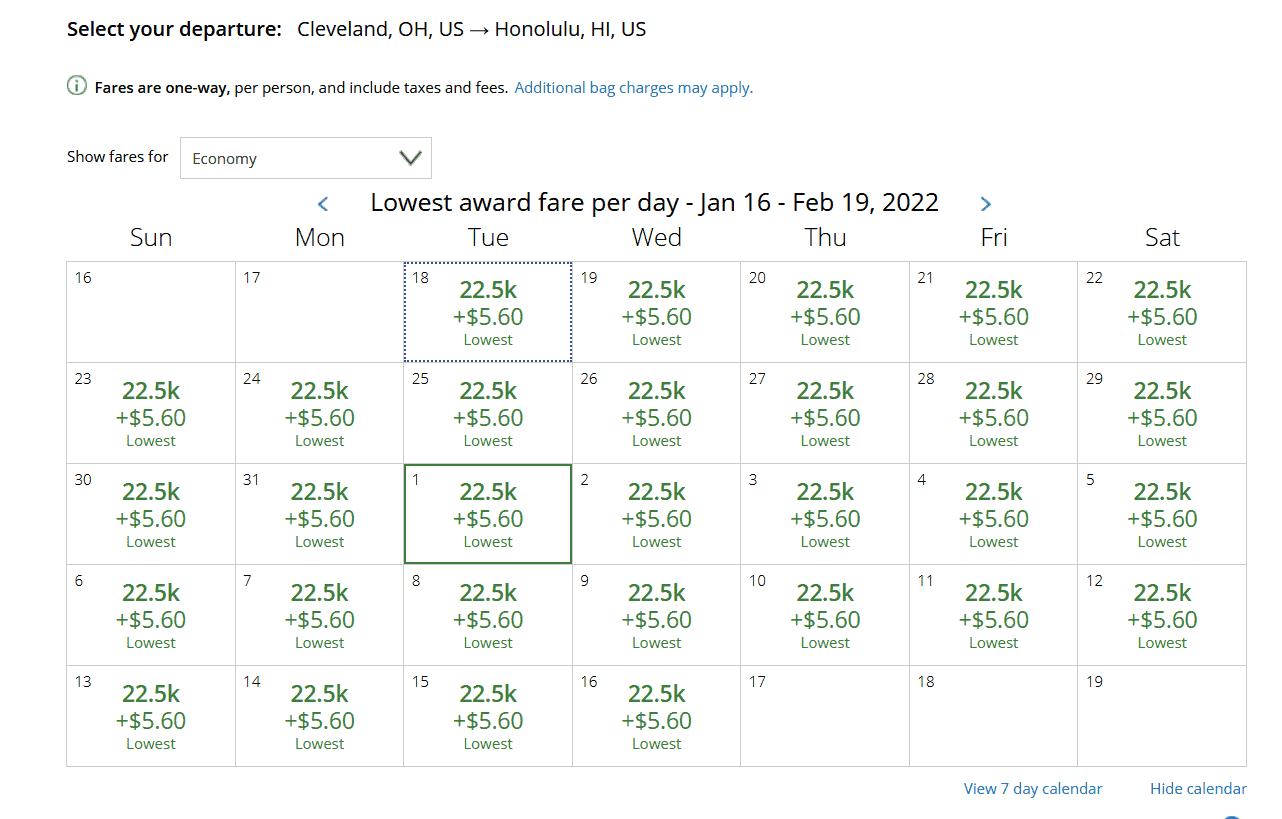The height and width of the screenshot is (819, 1282).
Task: Select February 5 fare cell
Action: pos(1162,514)
